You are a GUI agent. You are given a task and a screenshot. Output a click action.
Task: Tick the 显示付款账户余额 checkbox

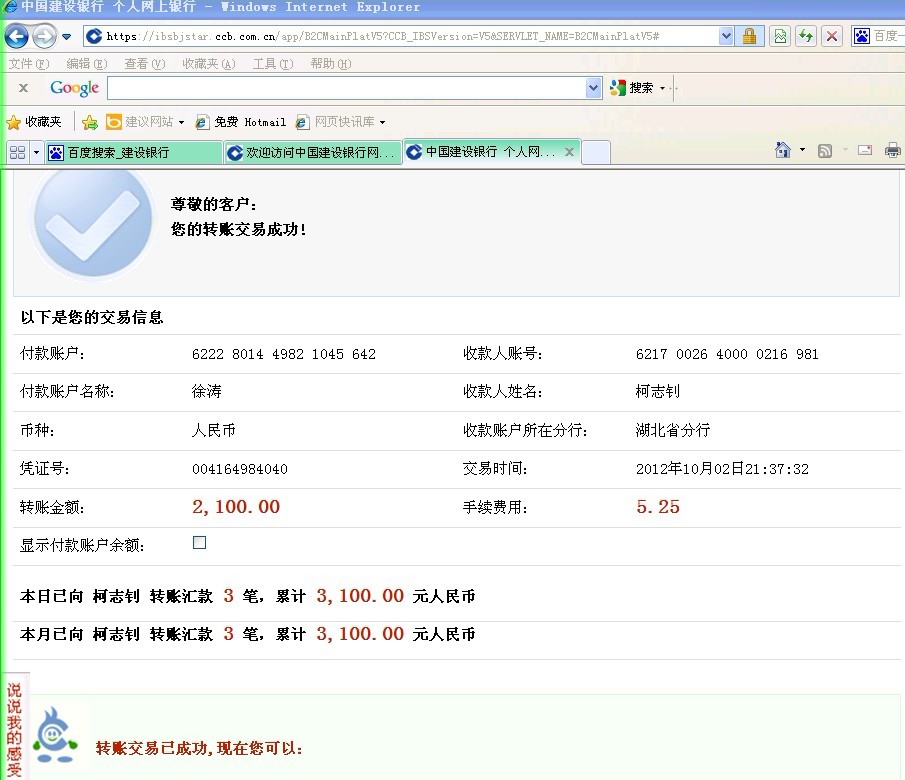(x=199, y=543)
